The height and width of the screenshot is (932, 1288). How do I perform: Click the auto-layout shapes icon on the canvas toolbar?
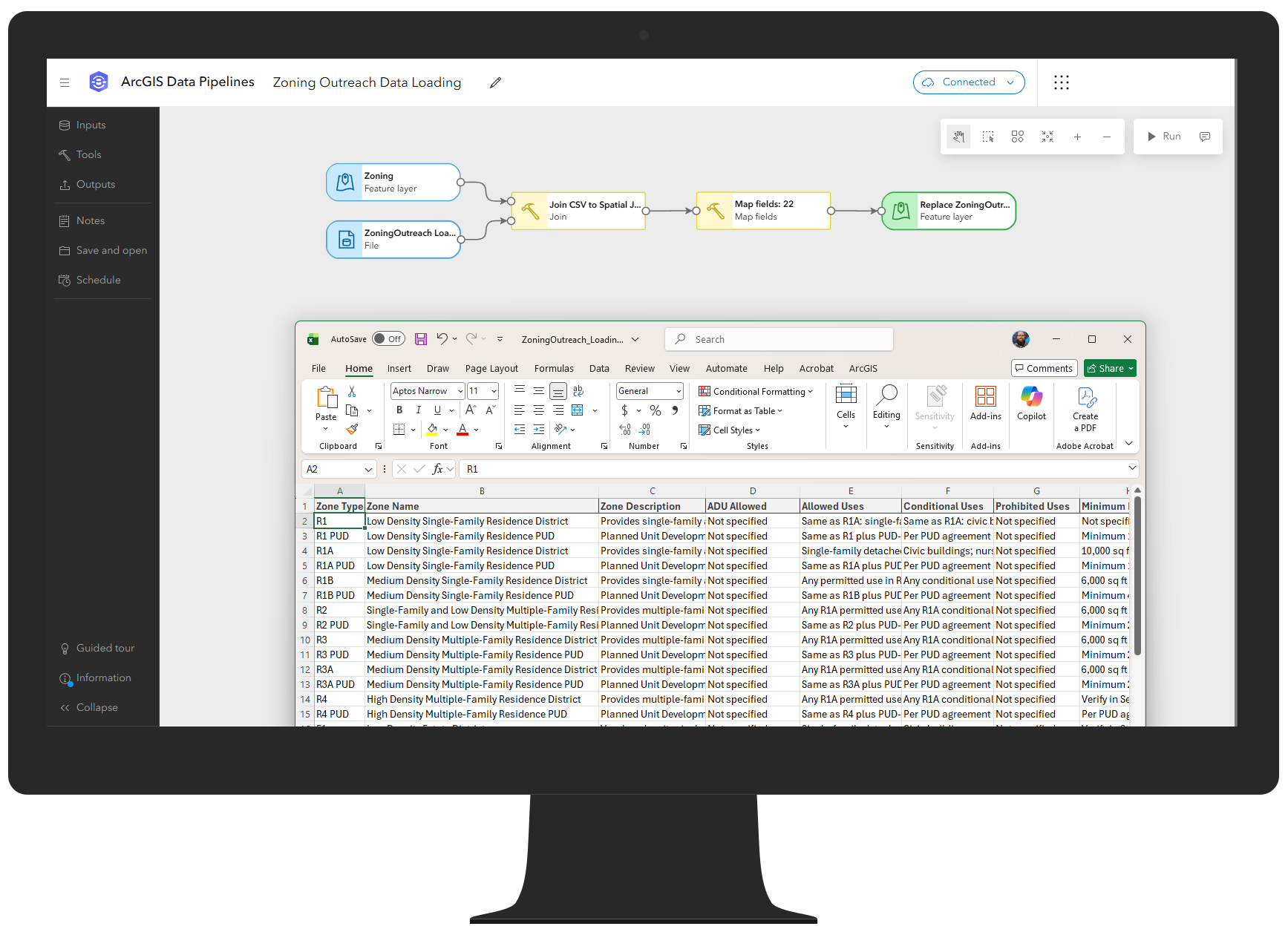[1018, 137]
